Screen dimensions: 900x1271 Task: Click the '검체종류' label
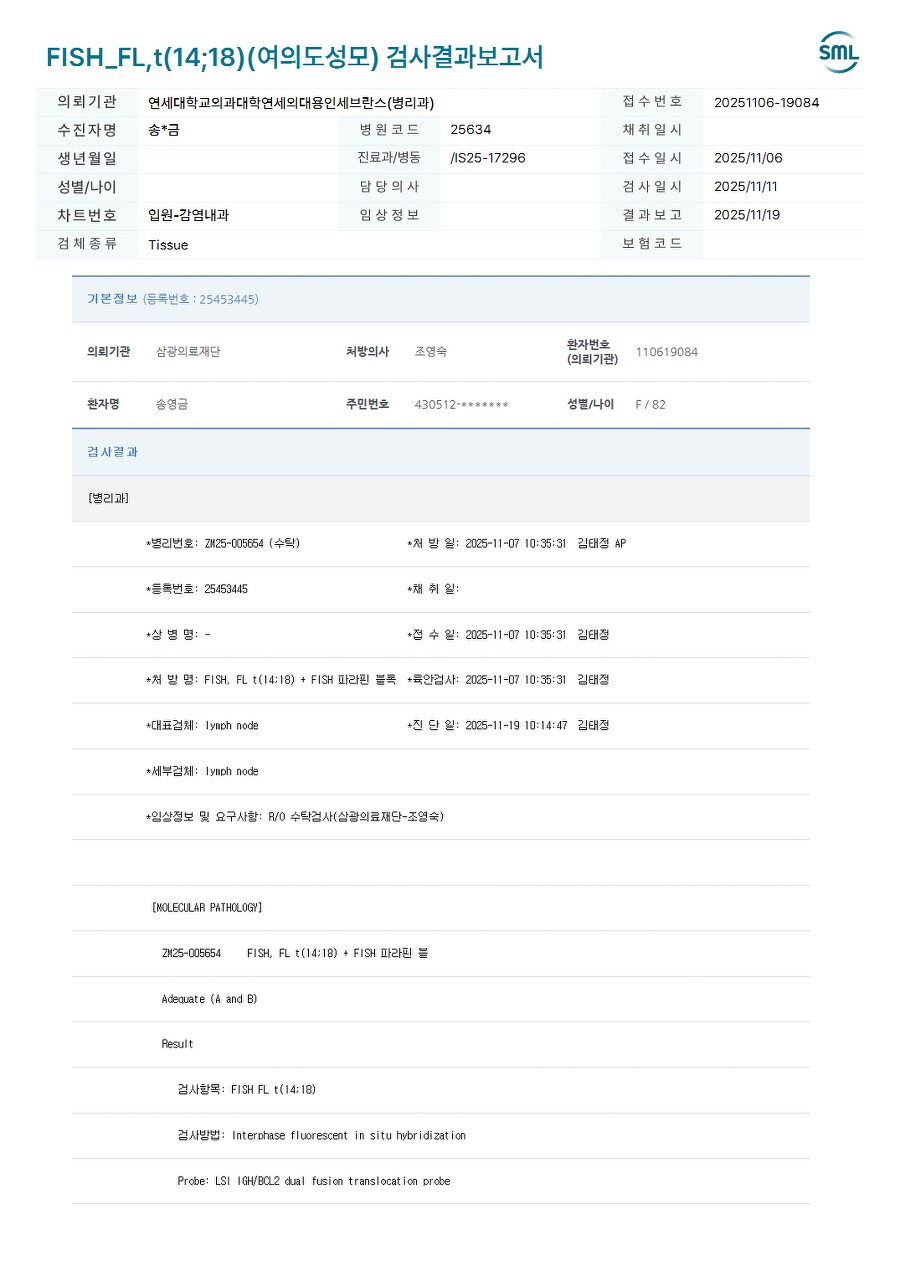pyautogui.click(x=87, y=244)
